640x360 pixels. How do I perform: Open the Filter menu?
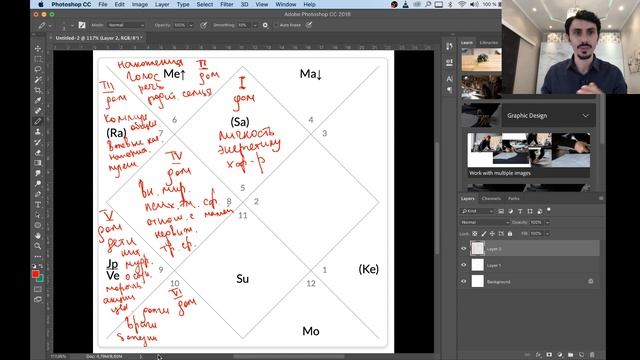point(227,4)
